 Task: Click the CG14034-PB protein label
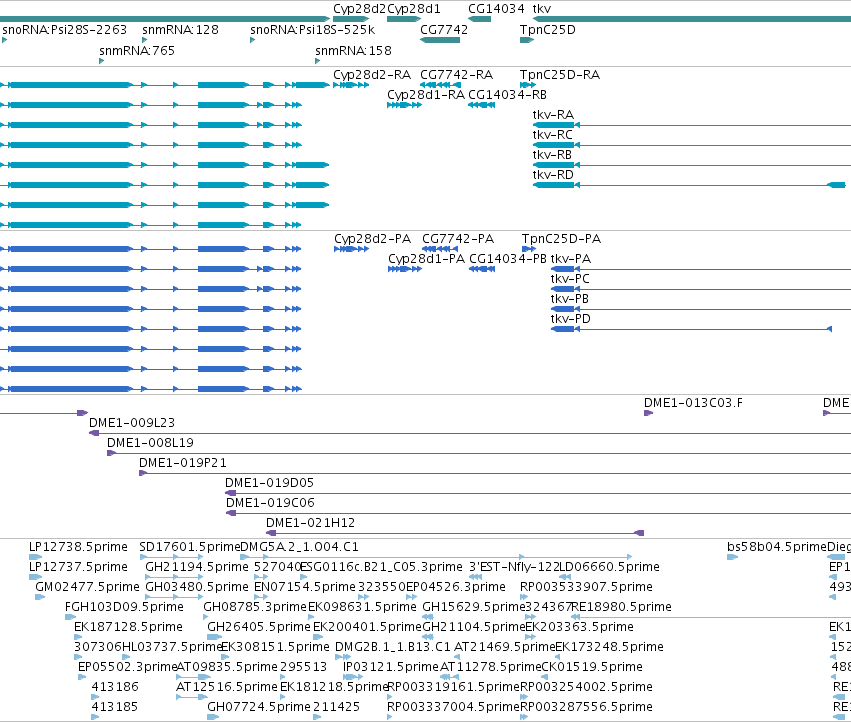click(508, 259)
